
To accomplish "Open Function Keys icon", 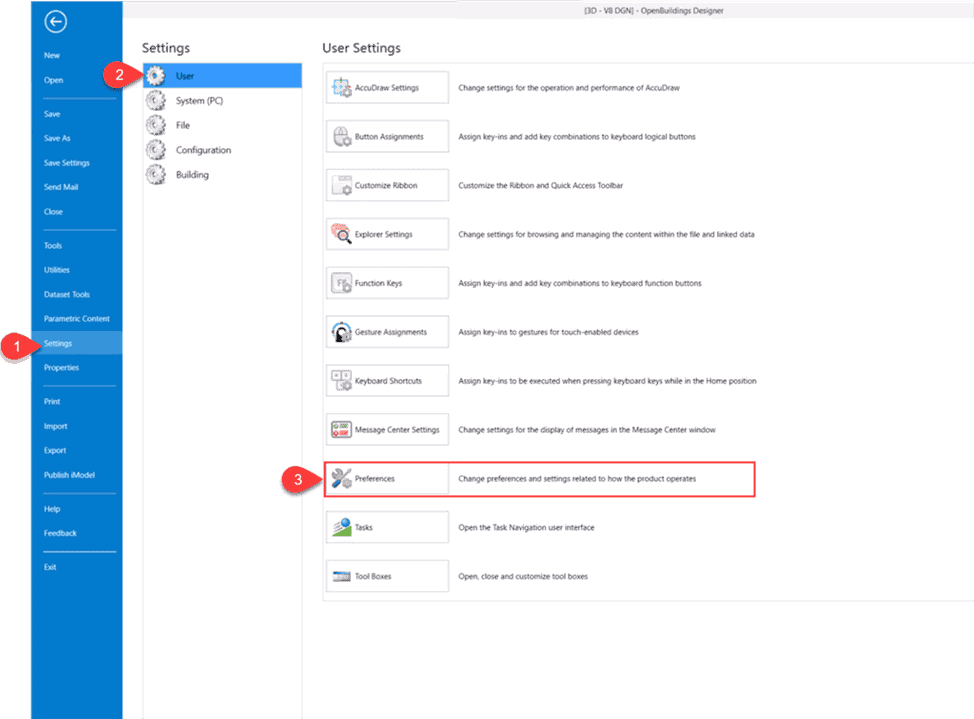I will point(341,284).
